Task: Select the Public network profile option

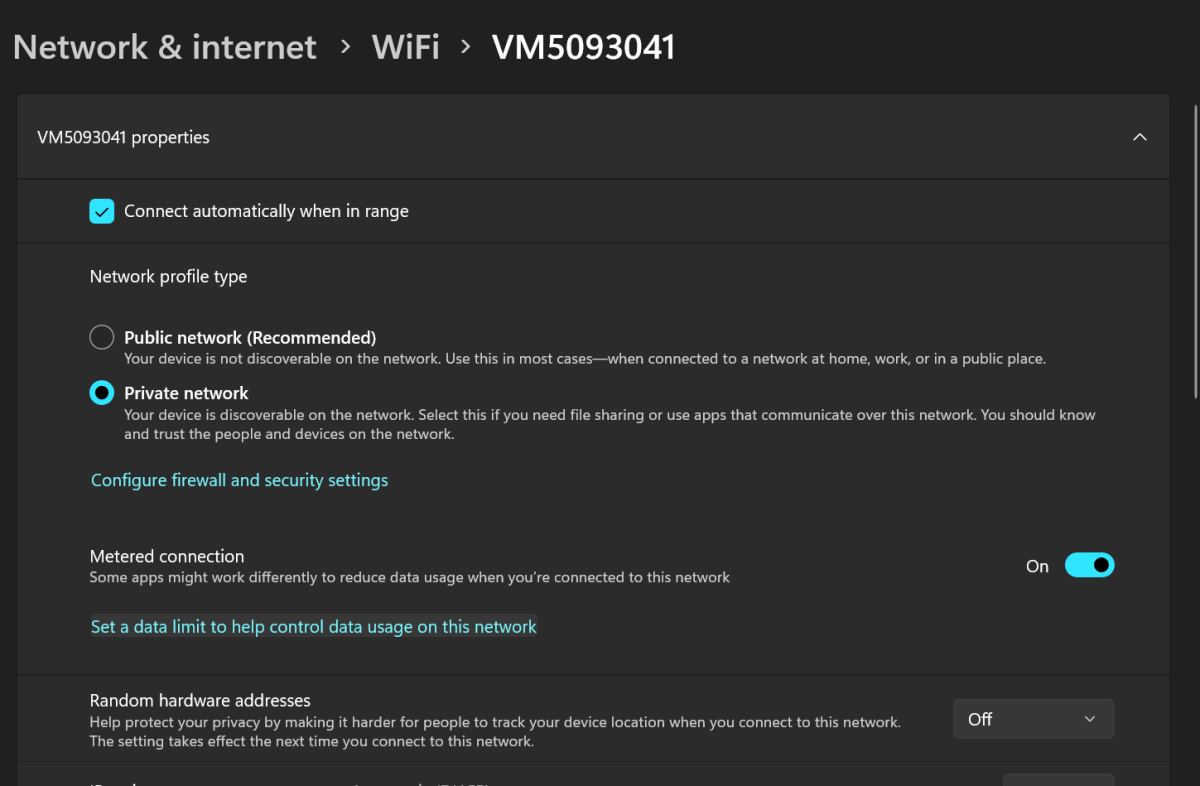Action: (x=101, y=337)
